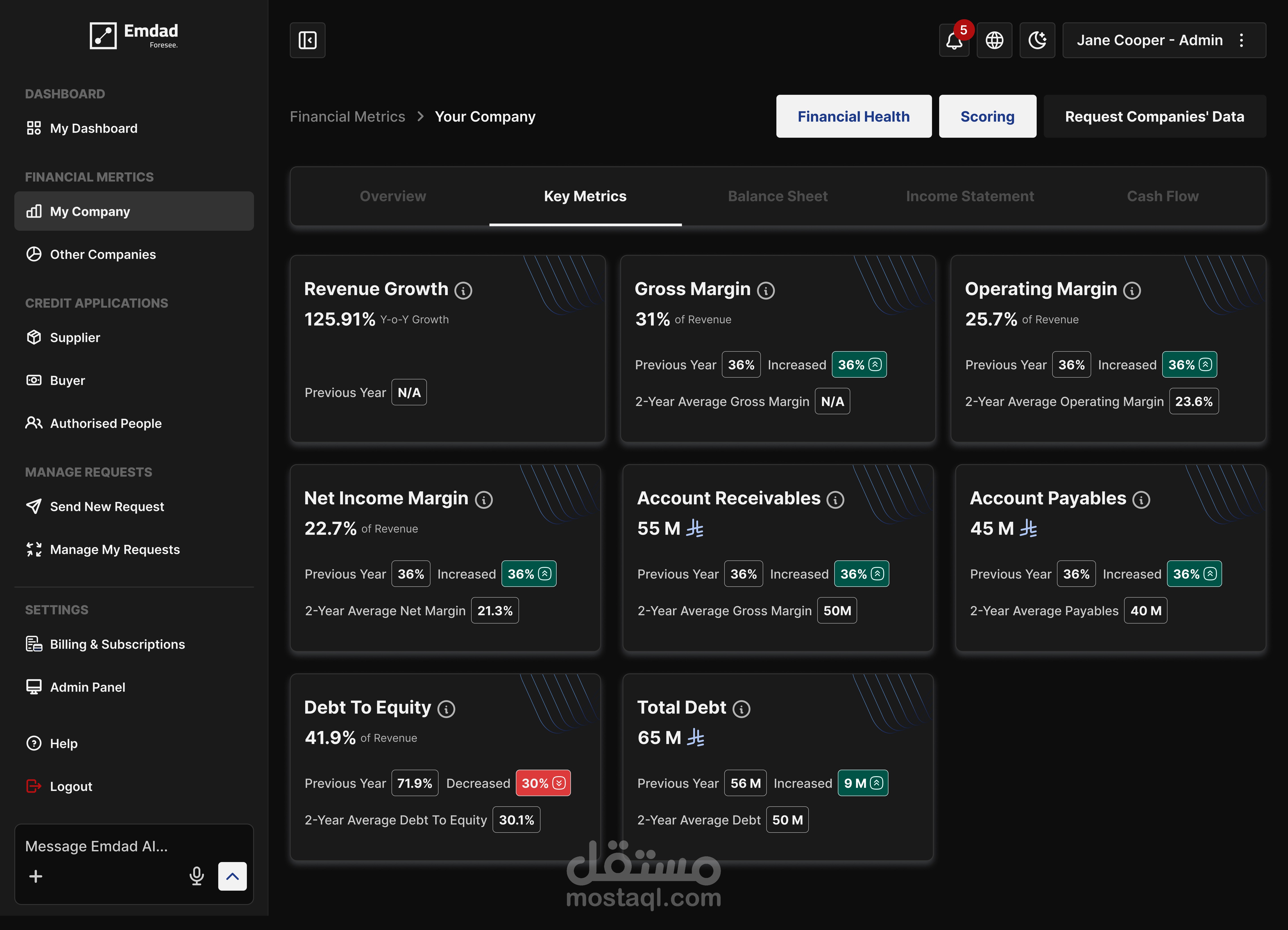The width and height of the screenshot is (1288, 930).
Task: Click microphone icon in AI message box
Action: pyautogui.click(x=197, y=876)
